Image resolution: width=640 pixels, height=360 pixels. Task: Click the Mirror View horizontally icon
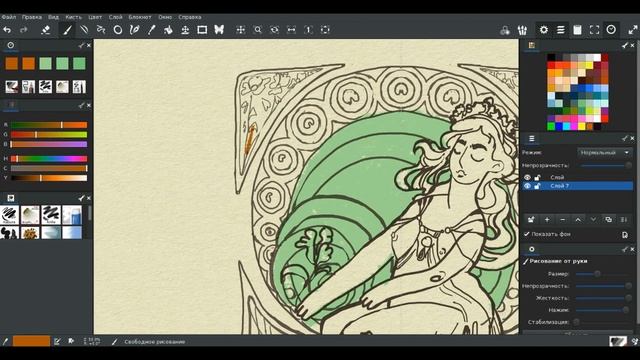tap(291, 30)
